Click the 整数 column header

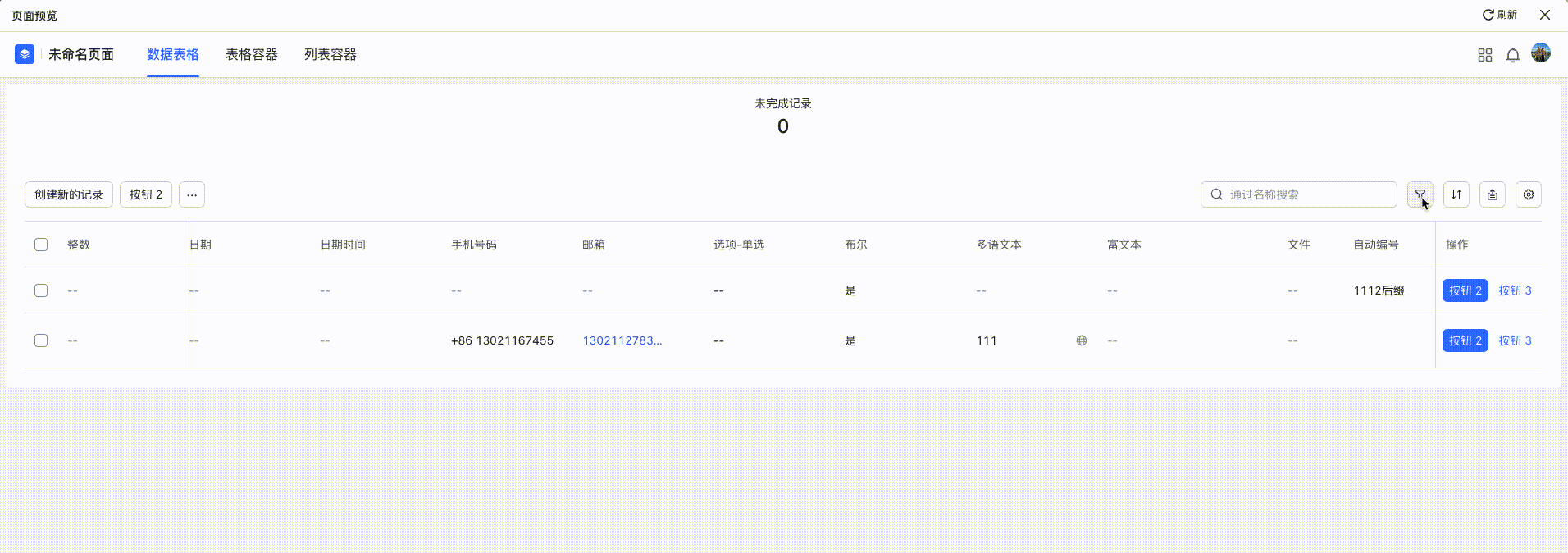[x=79, y=245]
